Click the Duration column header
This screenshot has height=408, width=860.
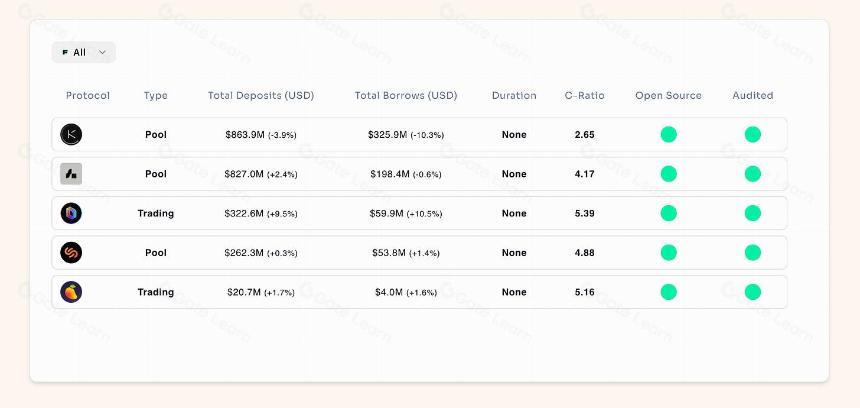coord(514,95)
